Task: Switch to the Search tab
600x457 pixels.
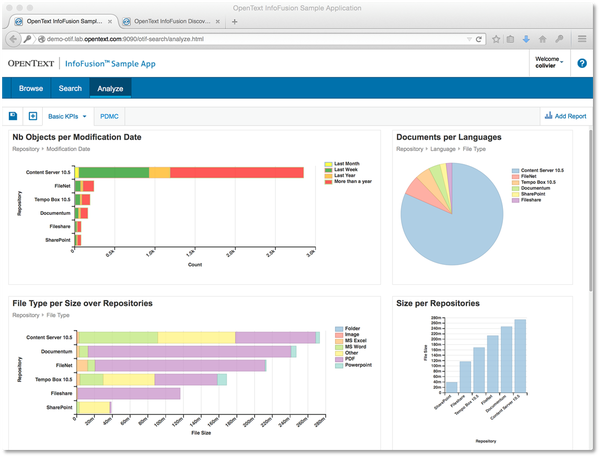Action: pyautogui.click(x=70, y=88)
